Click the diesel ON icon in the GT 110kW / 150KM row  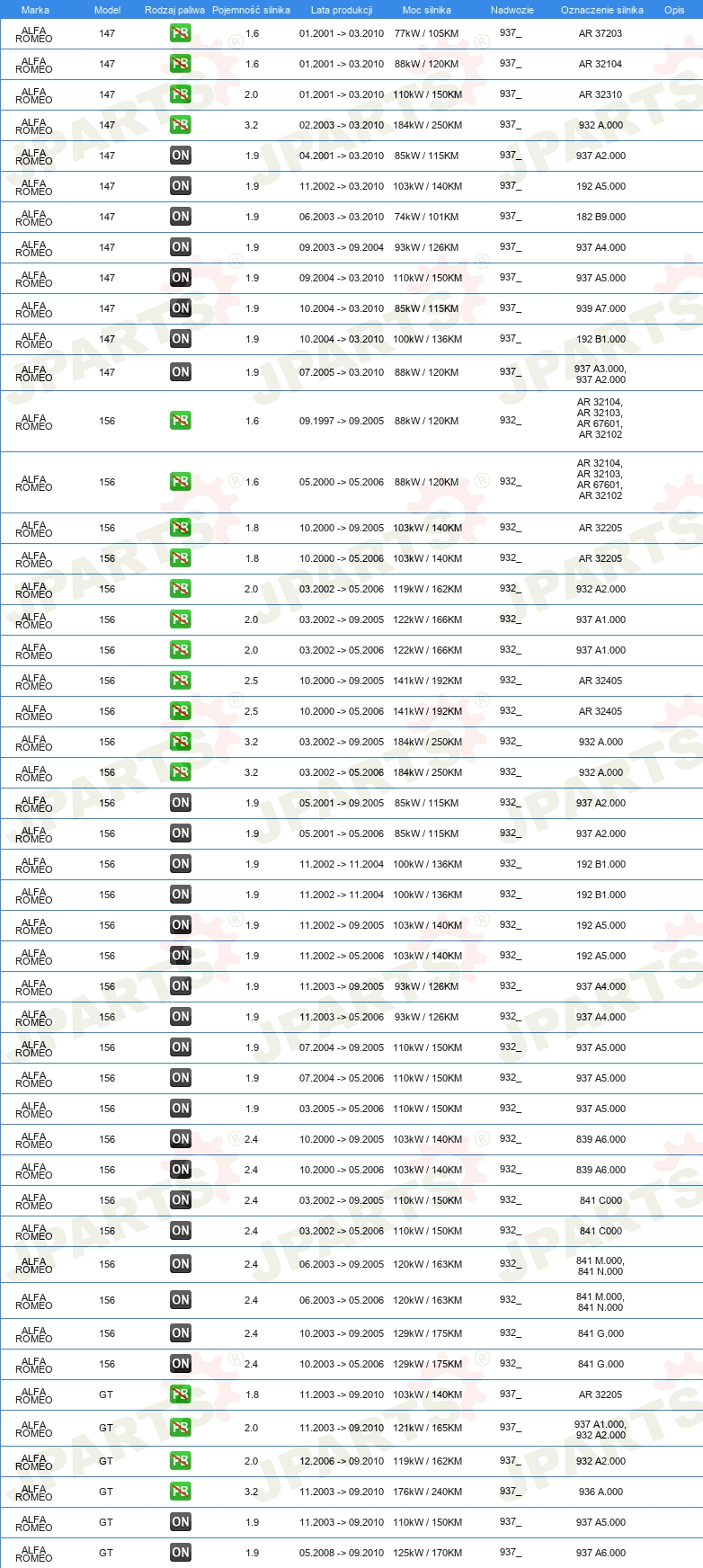click(x=181, y=1522)
